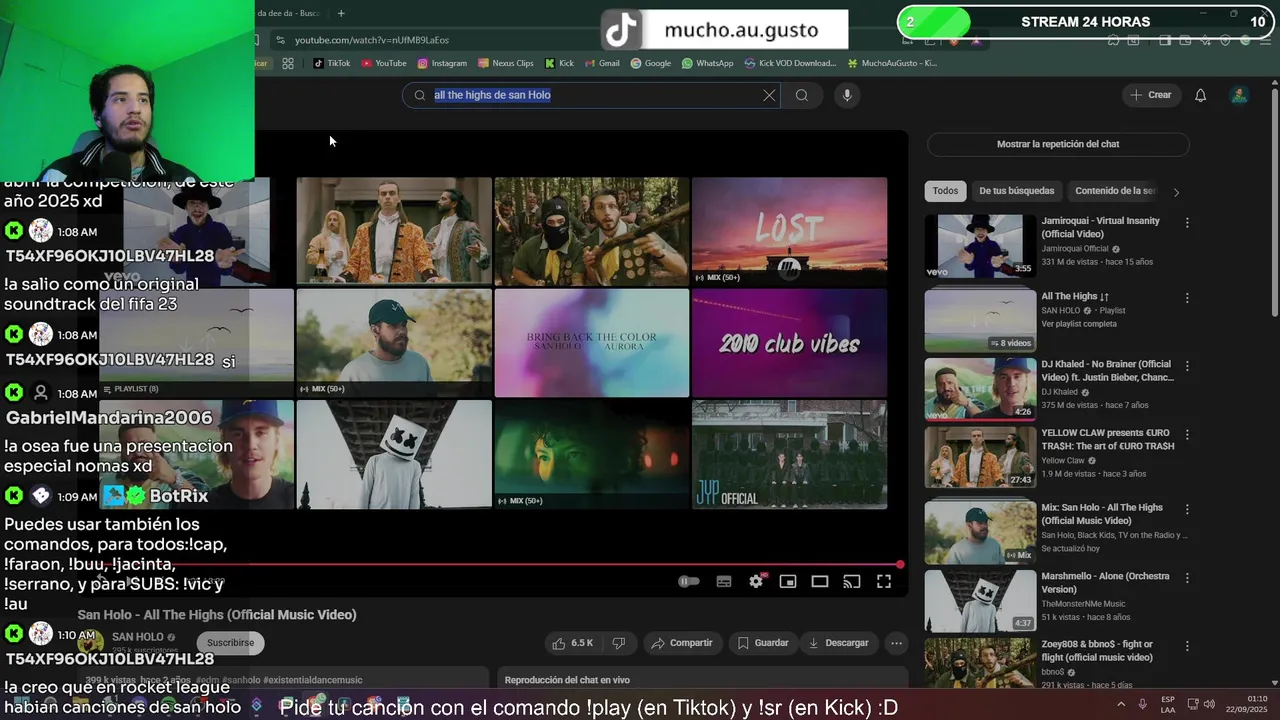
Task: Click the video progress bar end marker
Action: tap(900, 565)
